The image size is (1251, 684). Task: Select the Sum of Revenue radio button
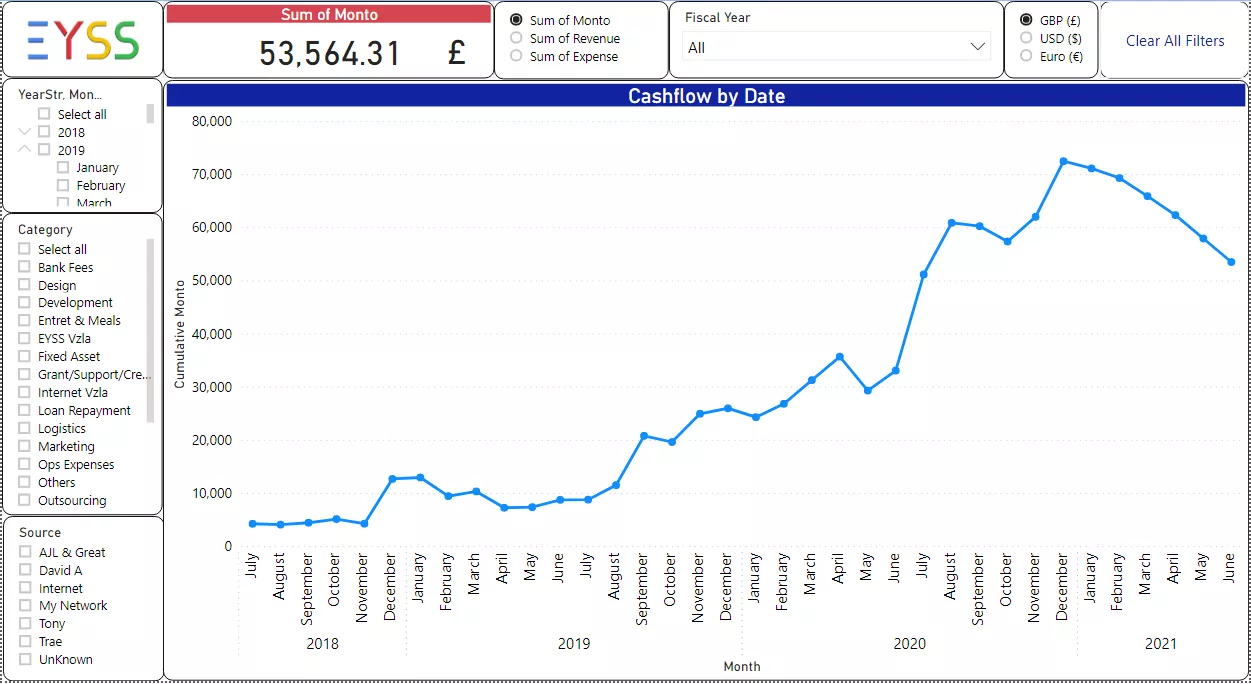tap(517, 38)
